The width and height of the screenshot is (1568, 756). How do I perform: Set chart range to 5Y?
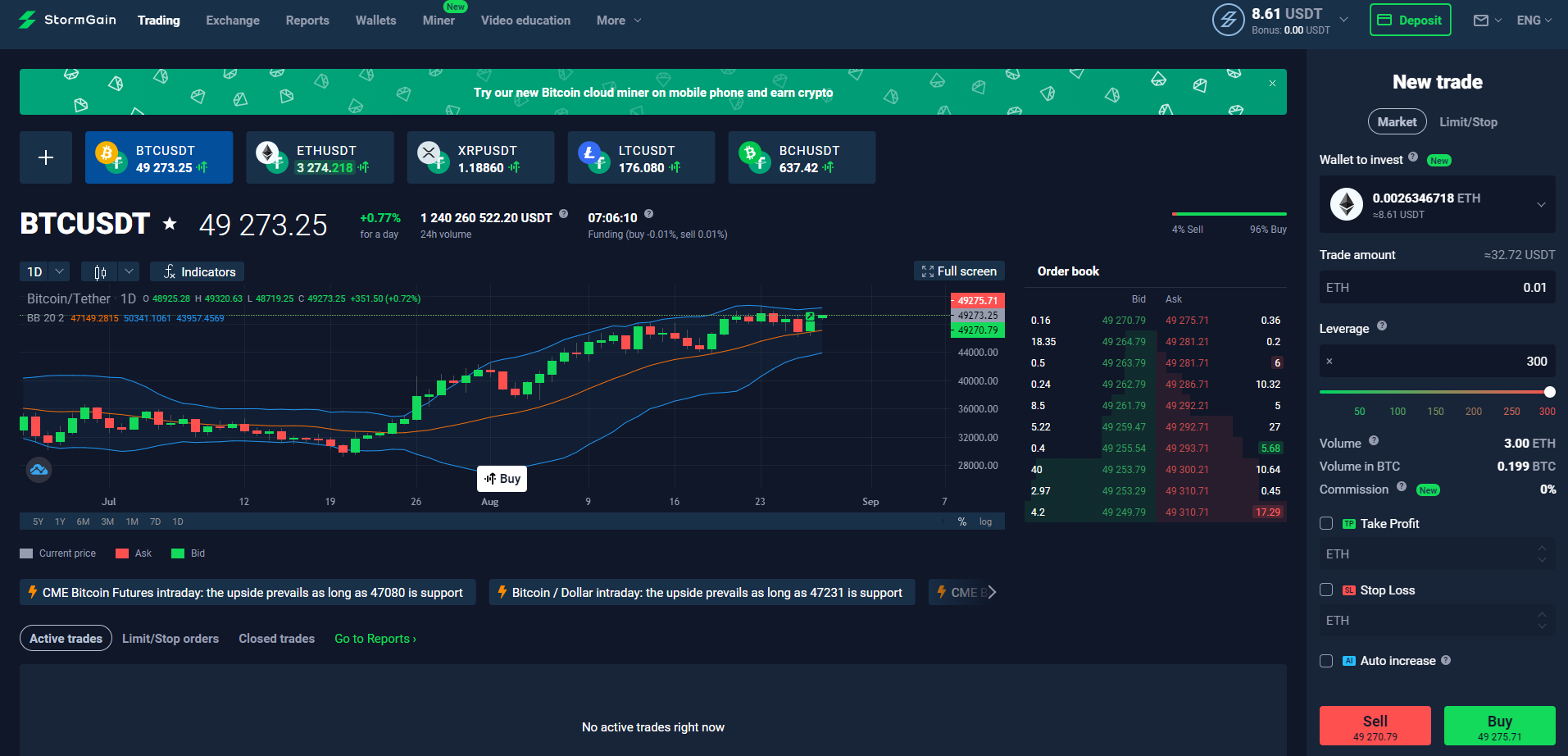[38, 521]
